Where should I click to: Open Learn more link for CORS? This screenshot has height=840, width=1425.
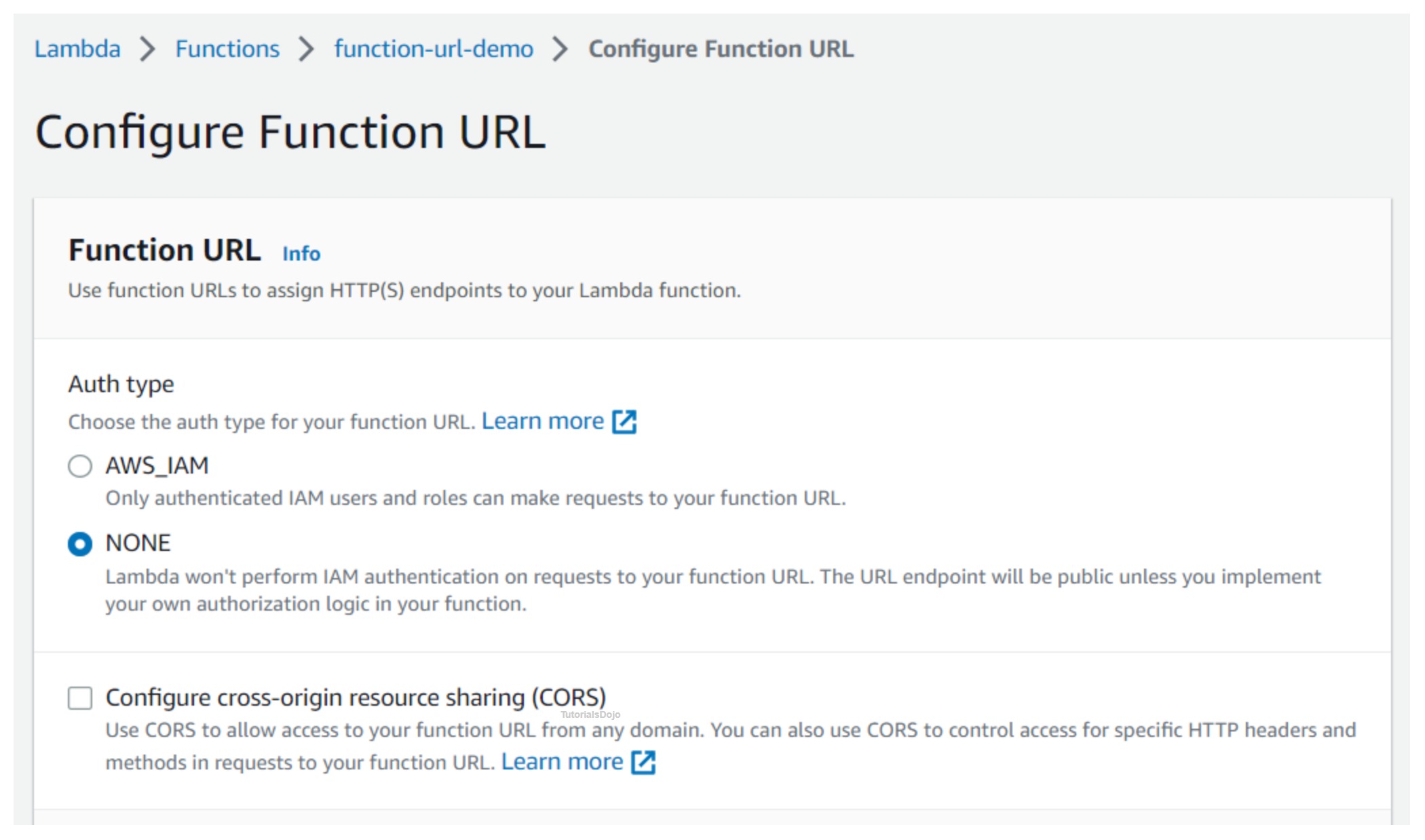pyautogui.click(x=562, y=762)
